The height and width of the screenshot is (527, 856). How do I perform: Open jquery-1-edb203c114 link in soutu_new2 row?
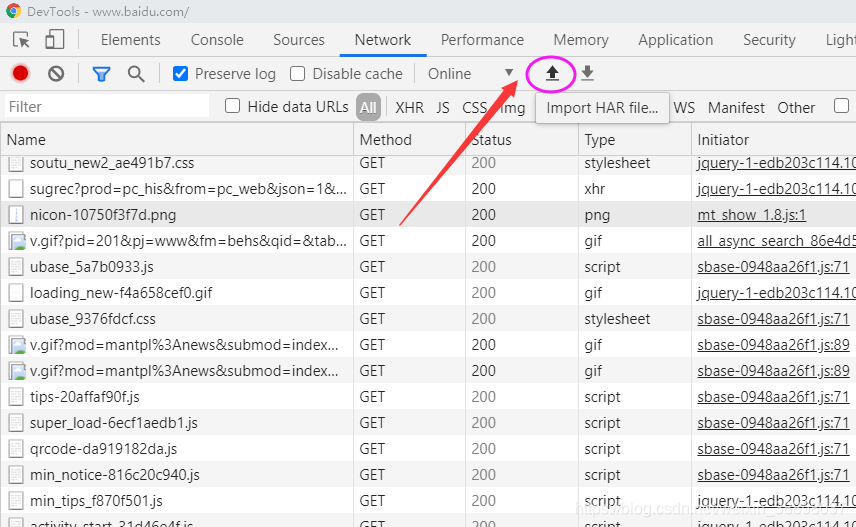(776, 163)
